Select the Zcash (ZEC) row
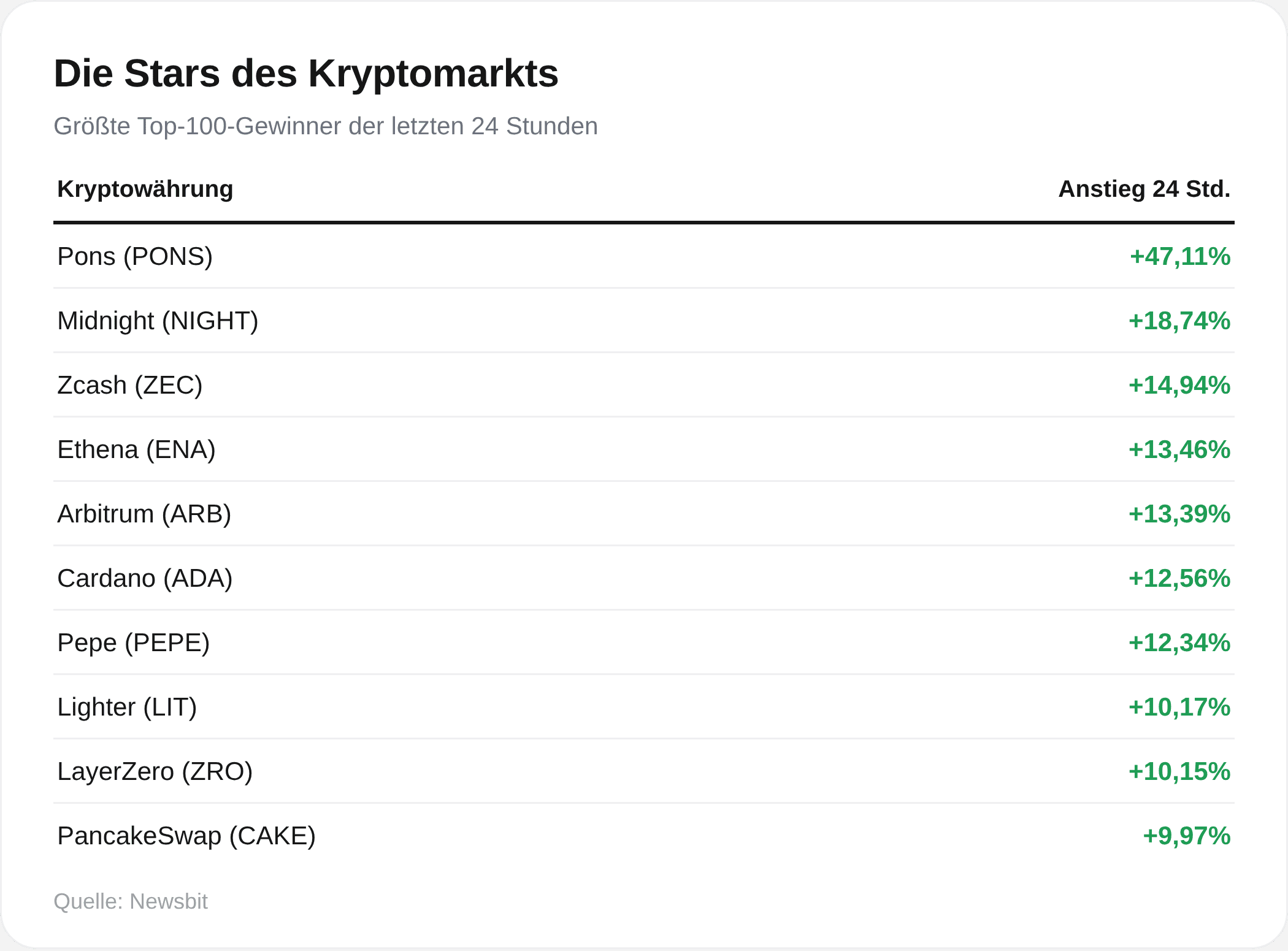Viewport: 1288px width, 951px height. 644,385
